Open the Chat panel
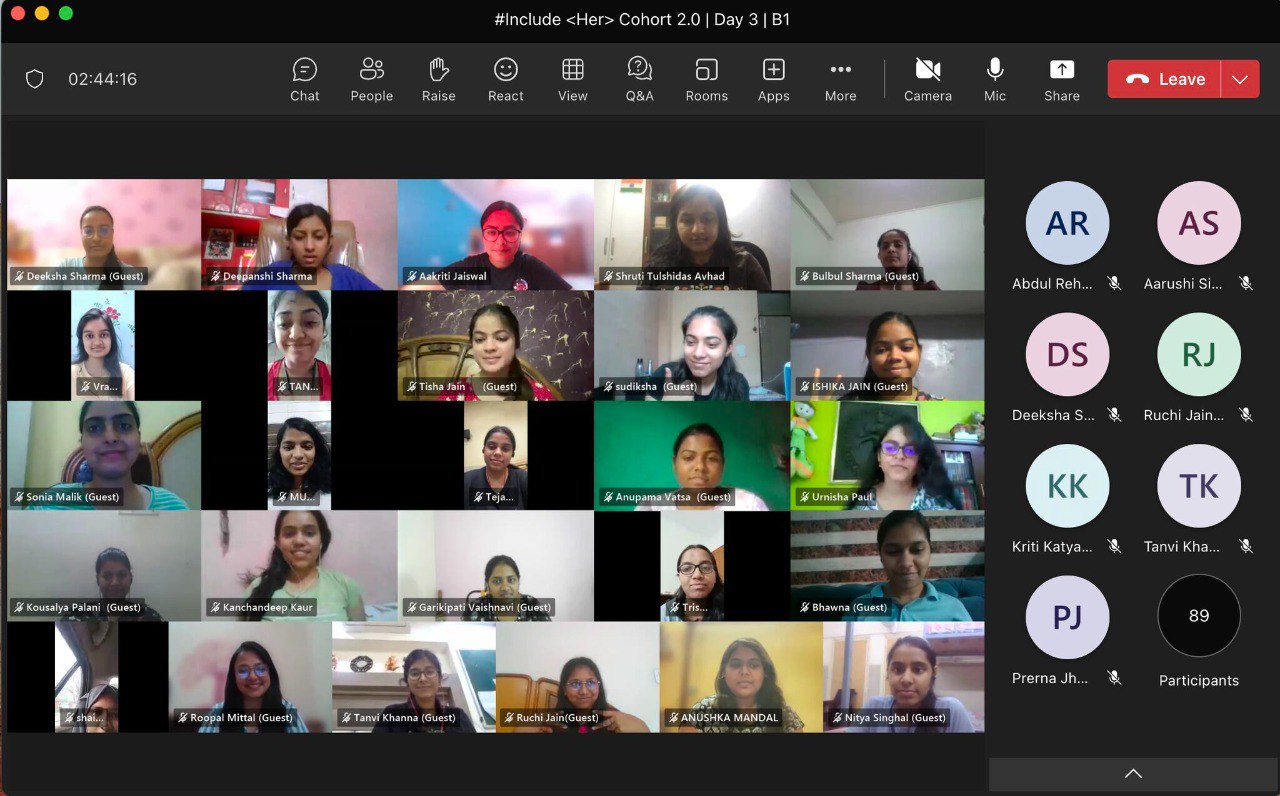Screen dimensions: 1280x796 click(305, 79)
